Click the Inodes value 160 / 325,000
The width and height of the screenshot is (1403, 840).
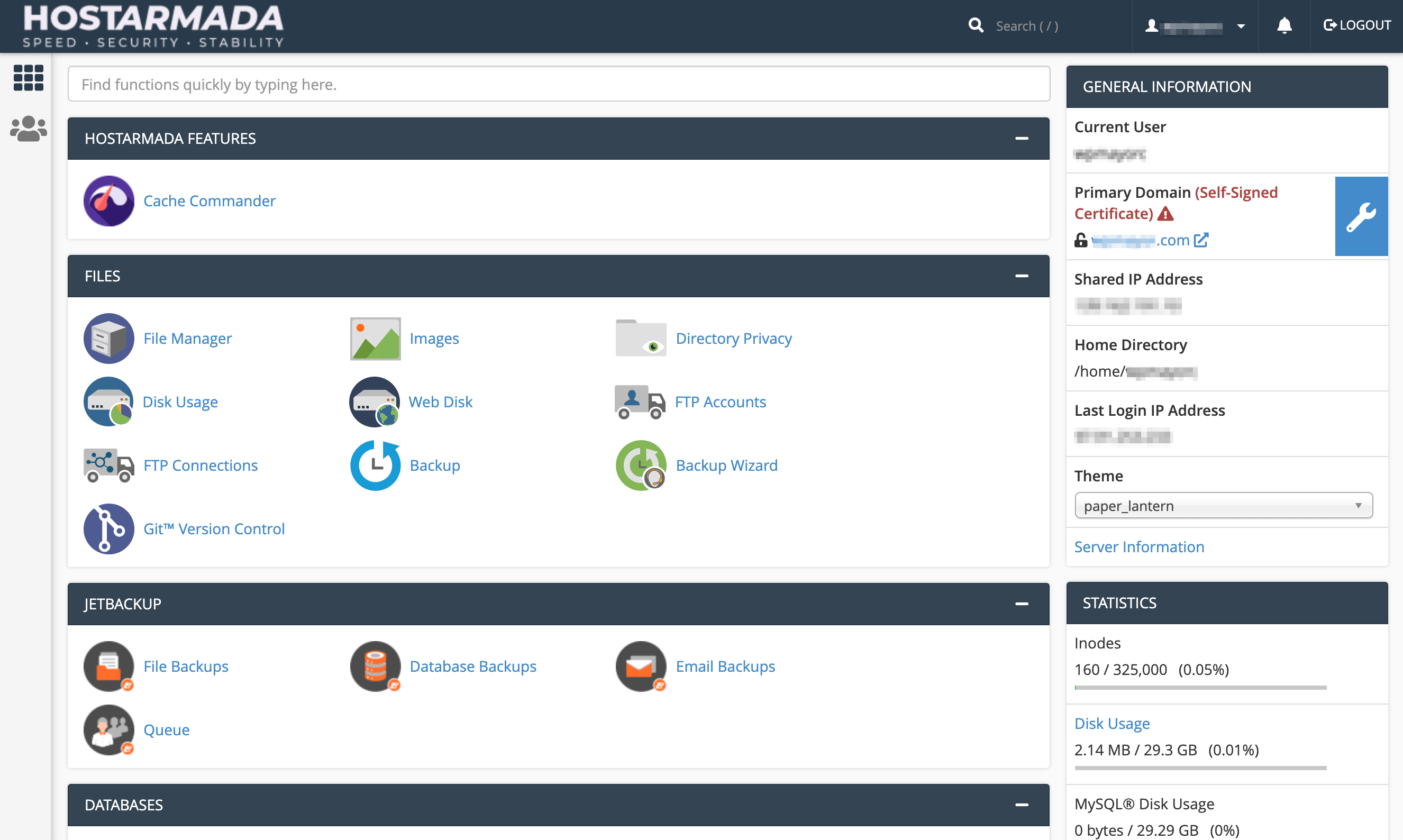point(1120,670)
